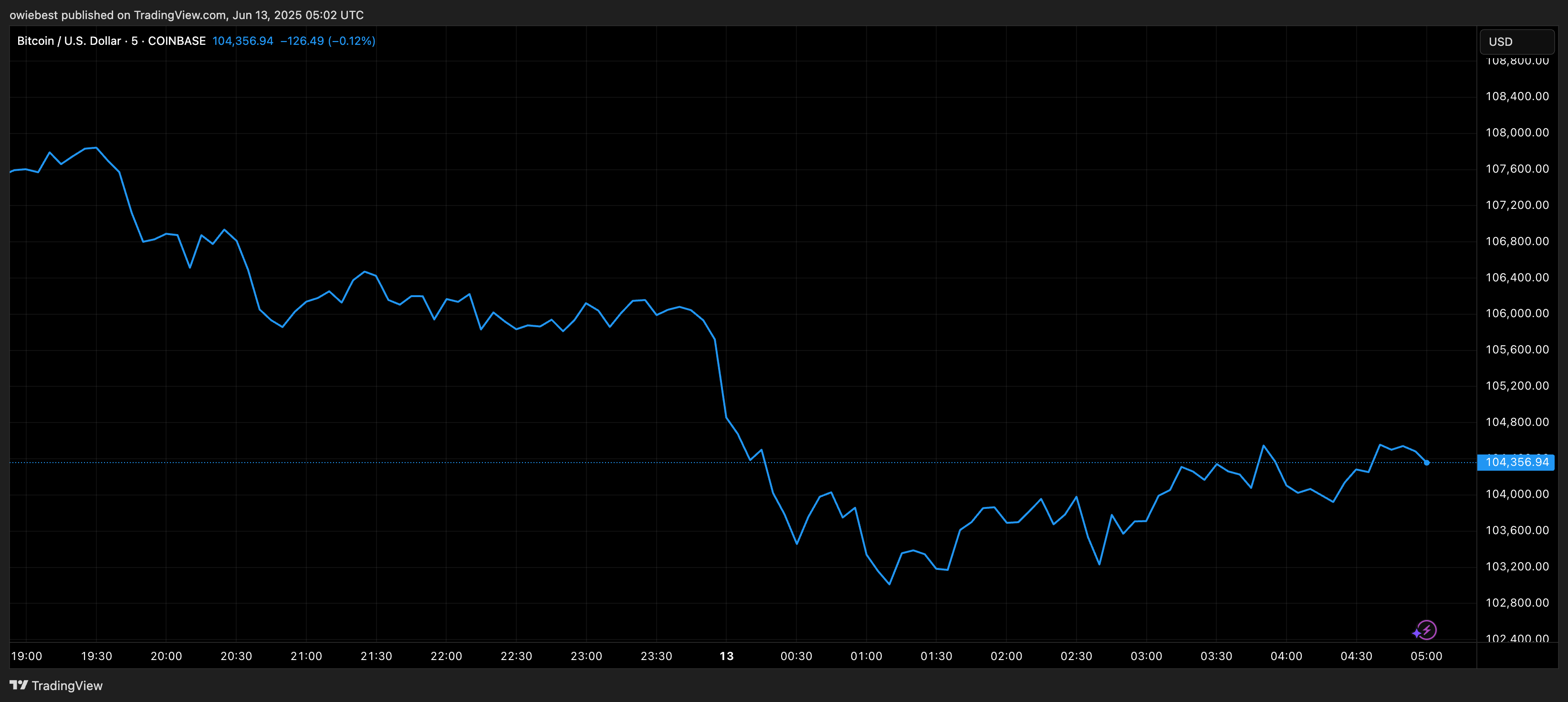
Task: Click the 106,000.00 price scale label
Action: (x=1517, y=313)
